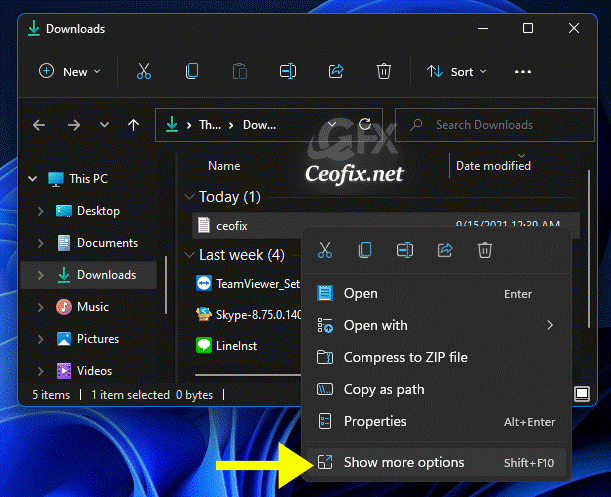Open the See more three-dots button

click(522, 72)
